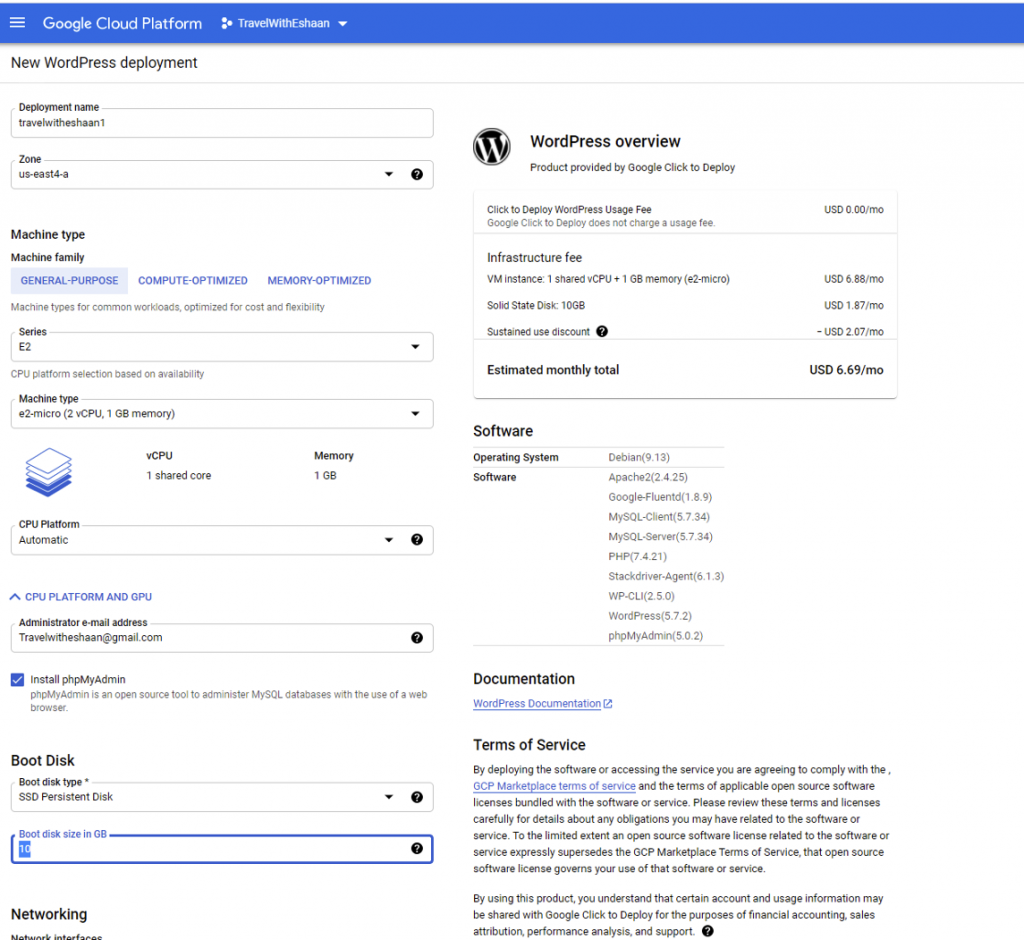This screenshot has width=1024, height=940.
Task: Open the WordPress Documentation link
Action: pyautogui.click(x=537, y=704)
